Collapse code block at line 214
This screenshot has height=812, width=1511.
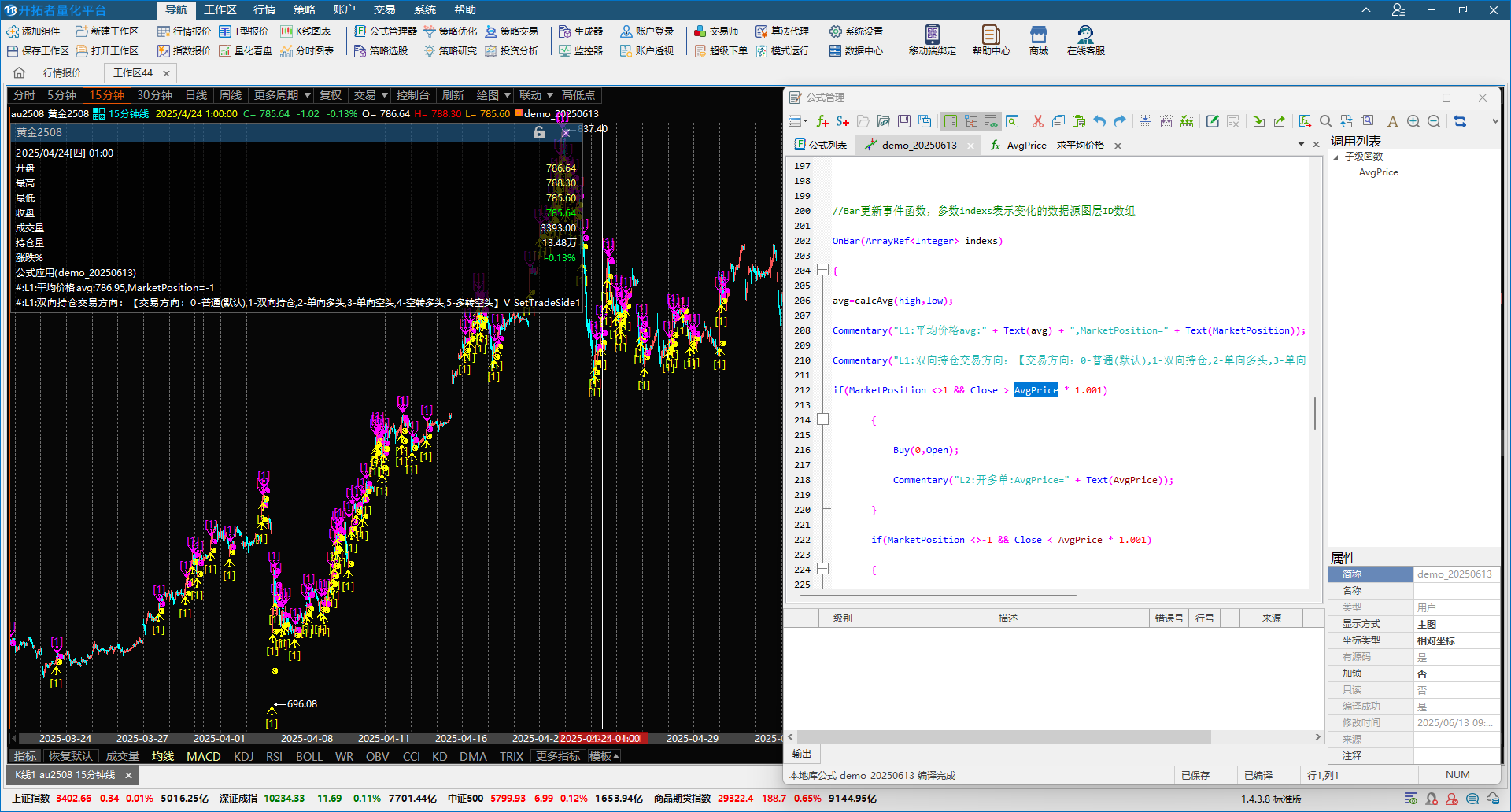coord(822,419)
